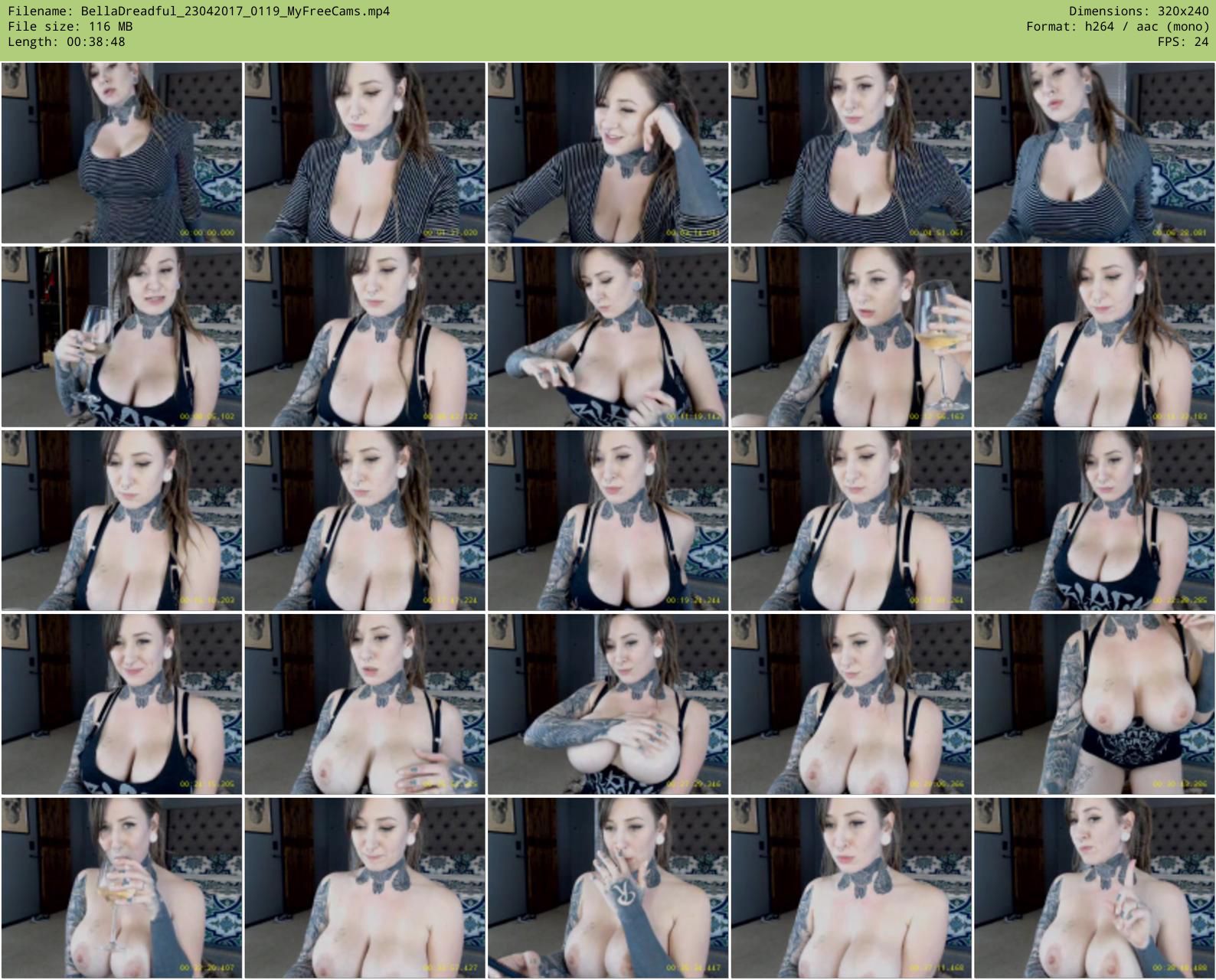The width and height of the screenshot is (1216, 980).
Task: Open the thumbnail stamped 00:35:34
Action: tap(608, 887)
